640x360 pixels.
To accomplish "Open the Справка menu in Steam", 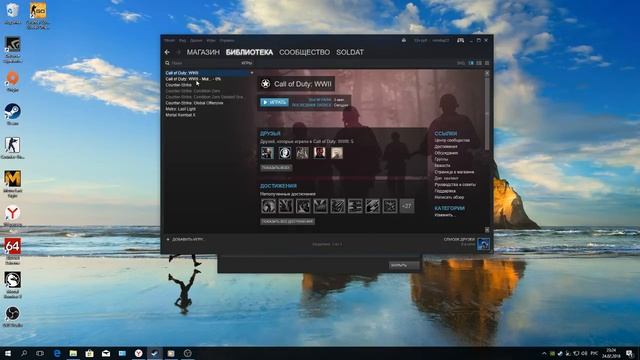I will [x=227, y=40].
